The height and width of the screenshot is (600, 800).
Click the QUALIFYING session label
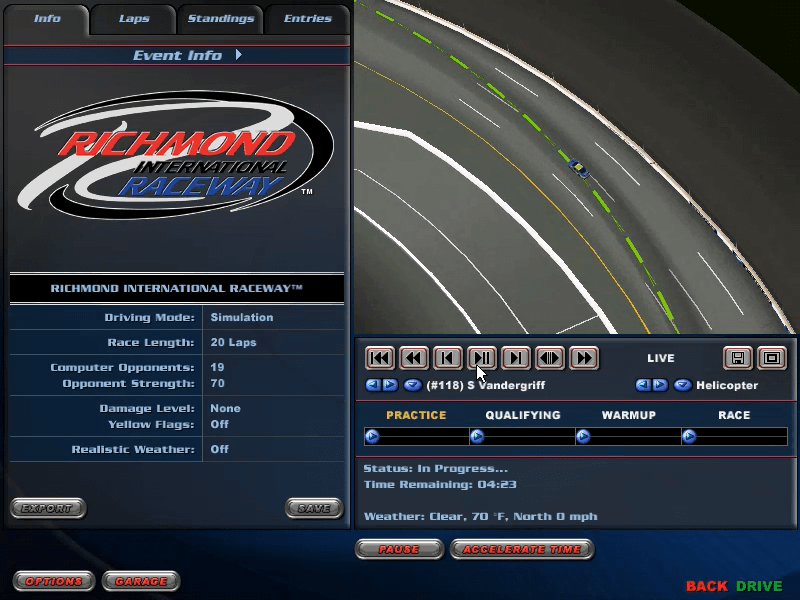[523, 415]
